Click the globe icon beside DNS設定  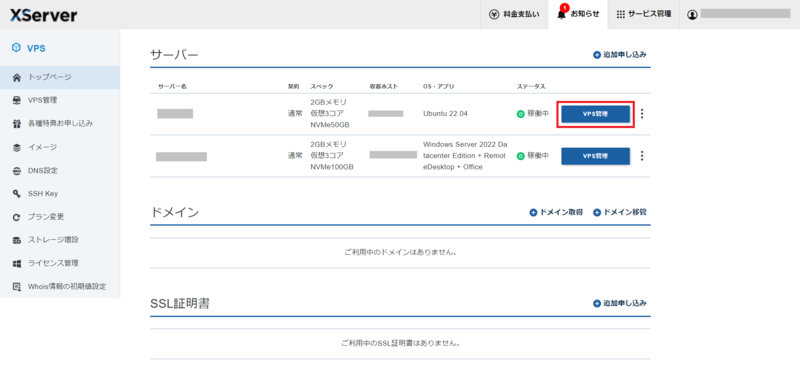point(17,171)
